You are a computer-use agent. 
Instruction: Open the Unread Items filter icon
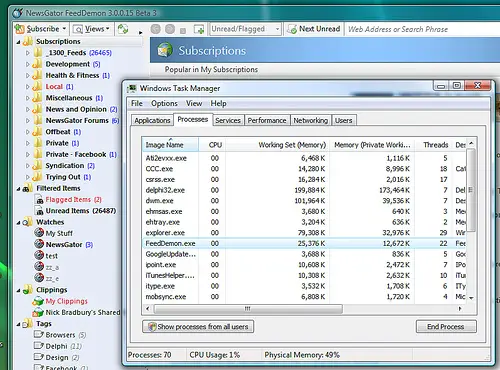(40, 211)
